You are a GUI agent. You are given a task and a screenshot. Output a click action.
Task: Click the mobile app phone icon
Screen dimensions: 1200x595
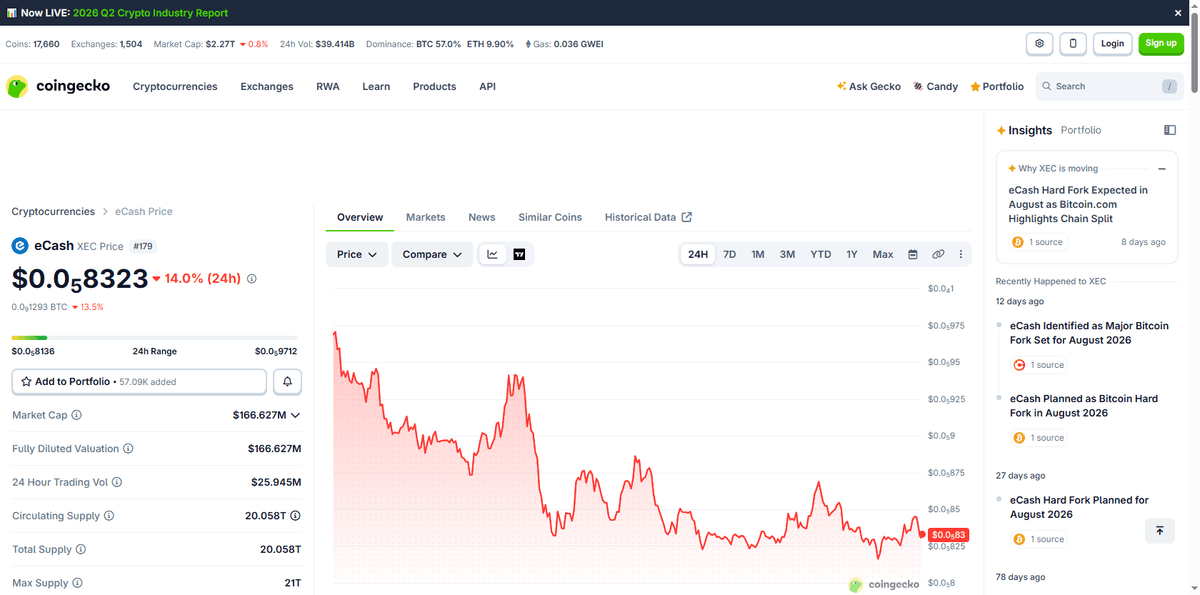1073,44
